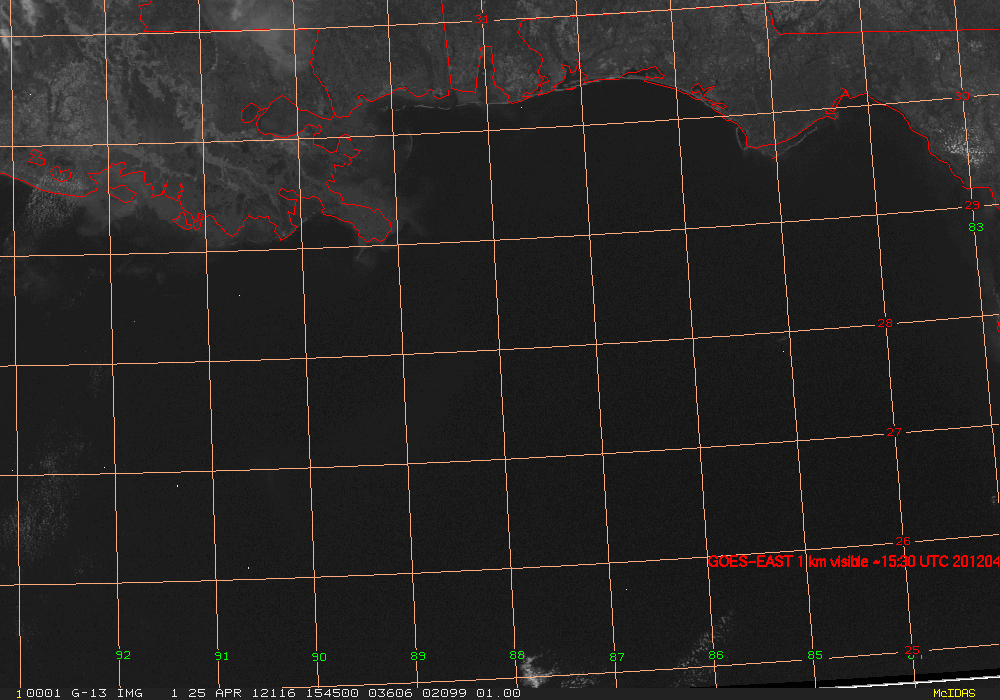Click the green longitude label 89
1000x700 pixels.
tap(418, 656)
